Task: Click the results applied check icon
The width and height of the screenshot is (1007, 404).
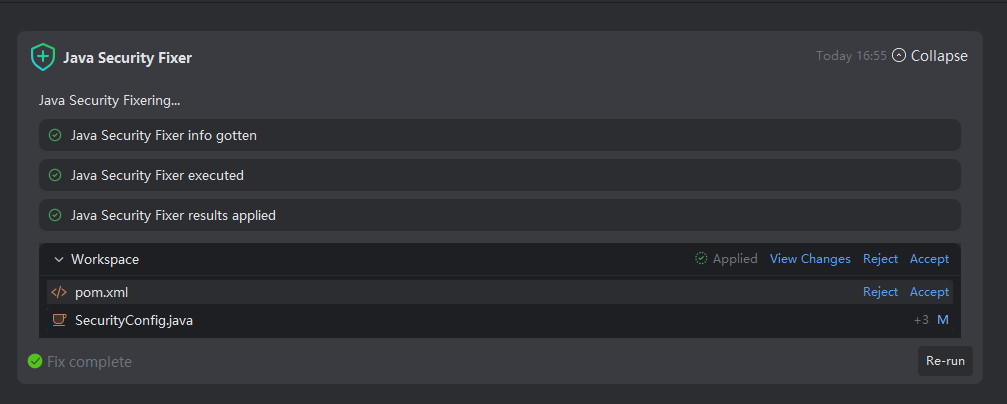Action: coord(55,215)
